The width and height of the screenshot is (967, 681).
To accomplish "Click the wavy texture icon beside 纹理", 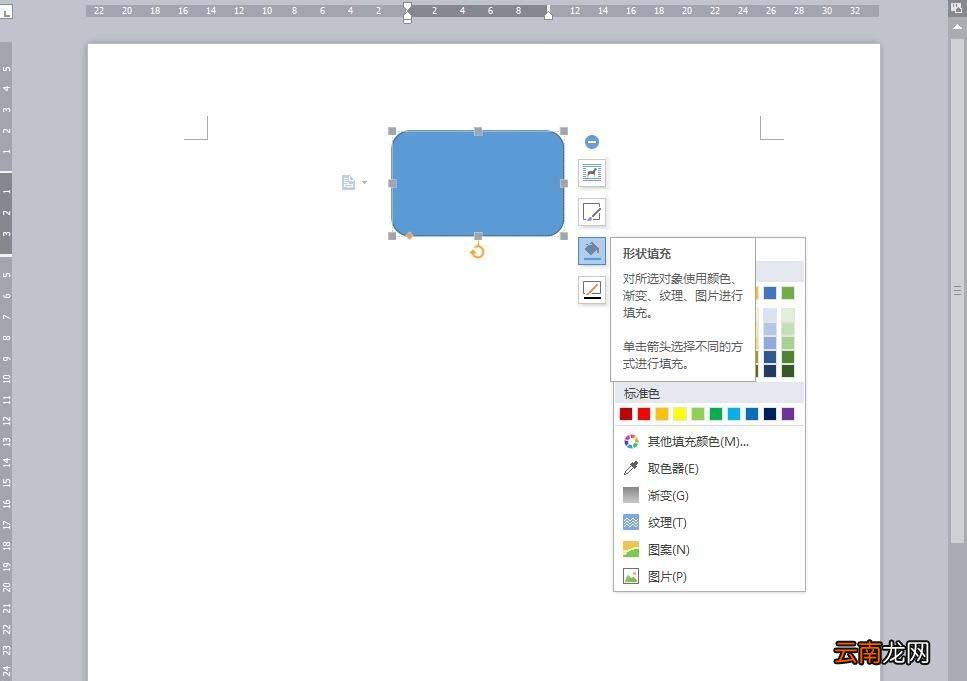I will coord(631,522).
